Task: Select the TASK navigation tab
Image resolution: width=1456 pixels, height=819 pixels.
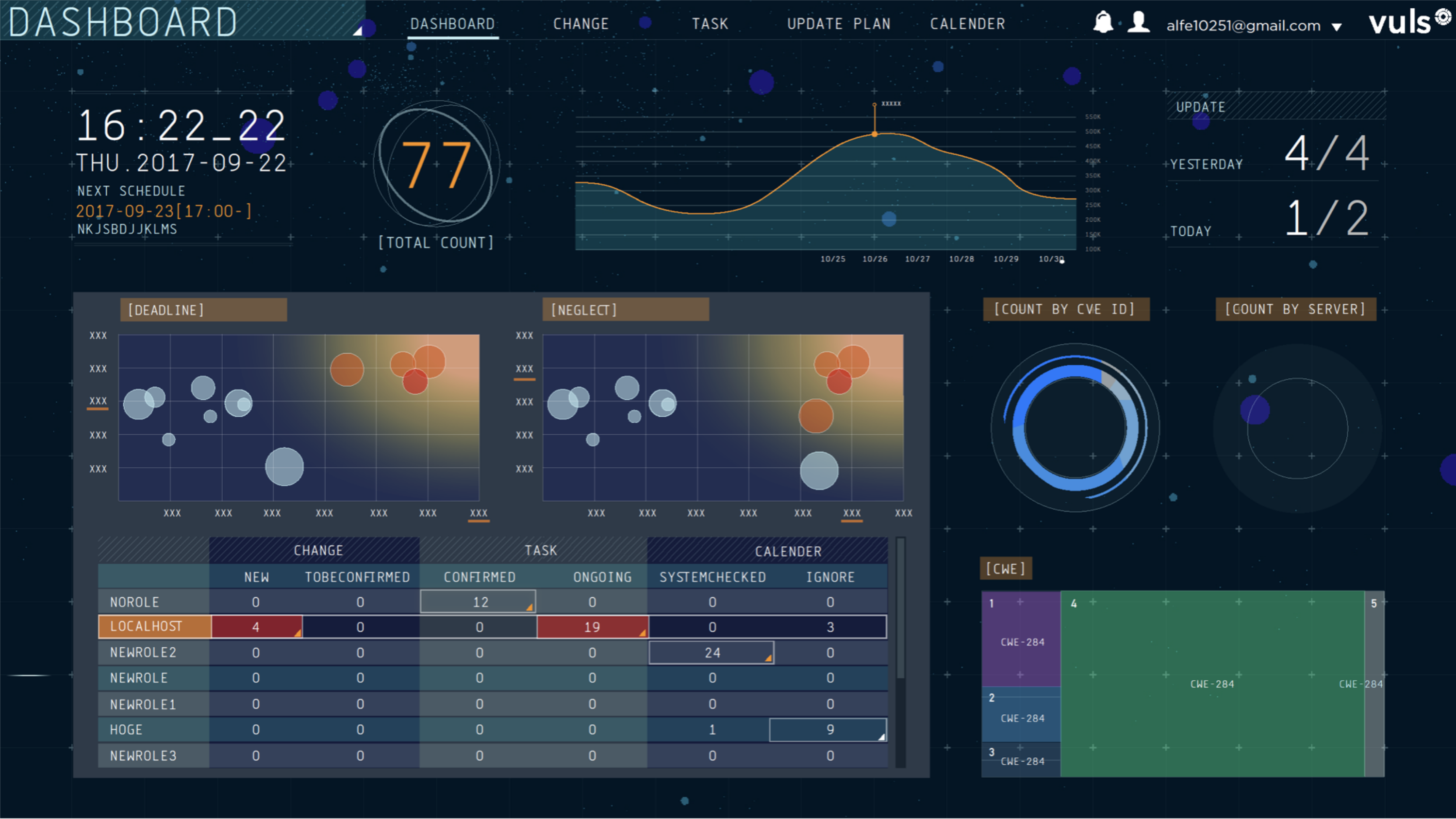Action: (x=710, y=24)
